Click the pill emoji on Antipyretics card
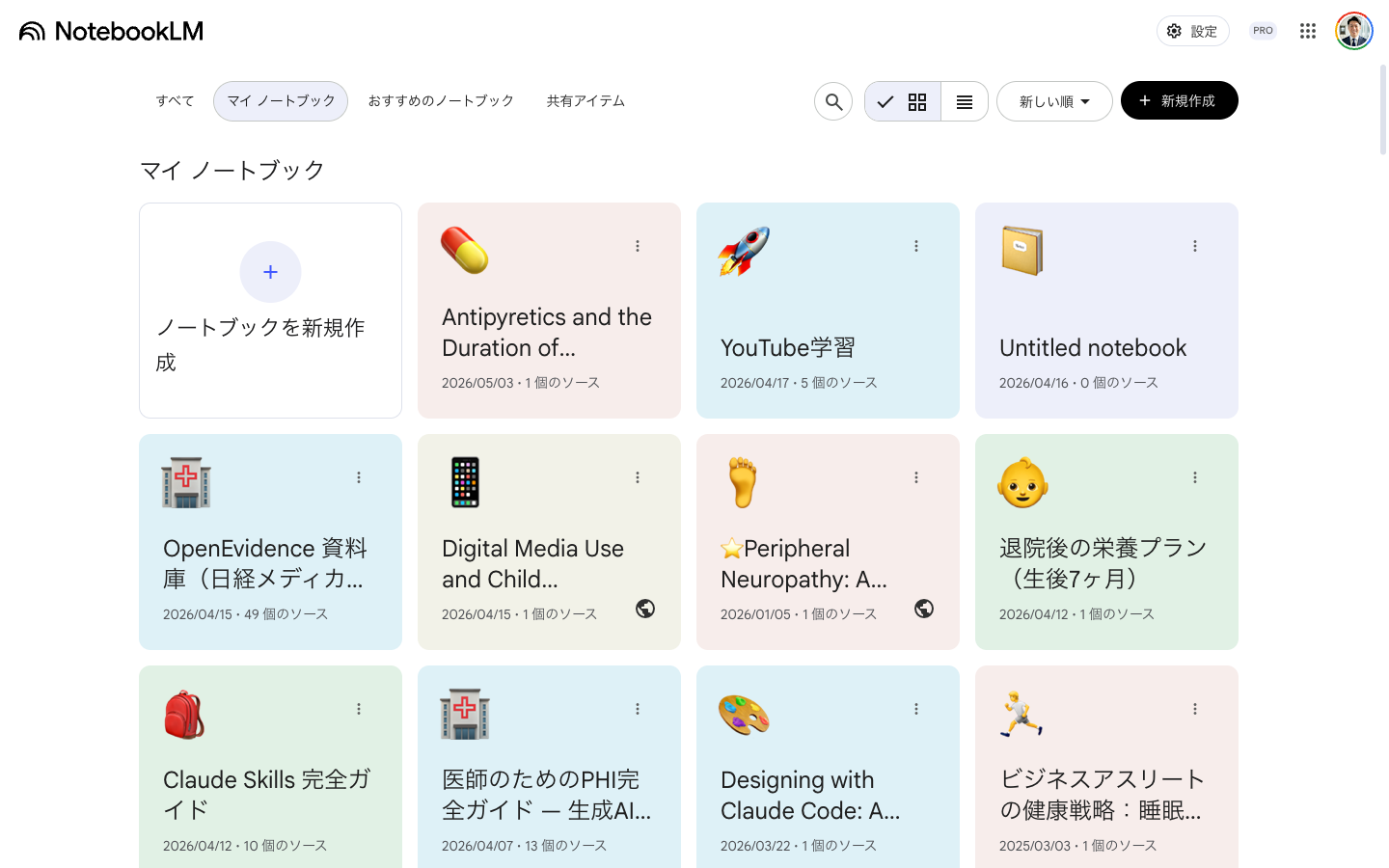 (x=465, y=251)
